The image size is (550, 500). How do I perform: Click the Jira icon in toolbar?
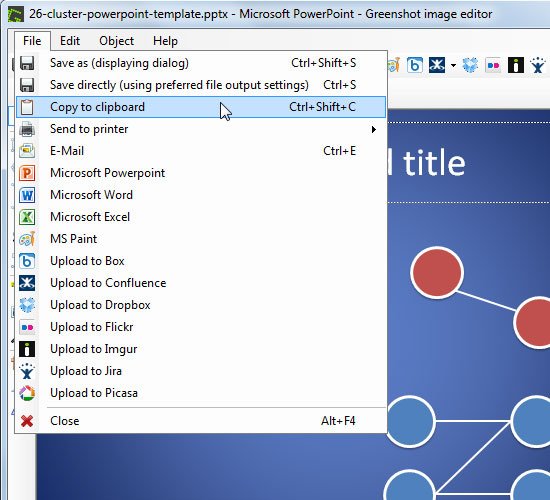click(538, 65)
